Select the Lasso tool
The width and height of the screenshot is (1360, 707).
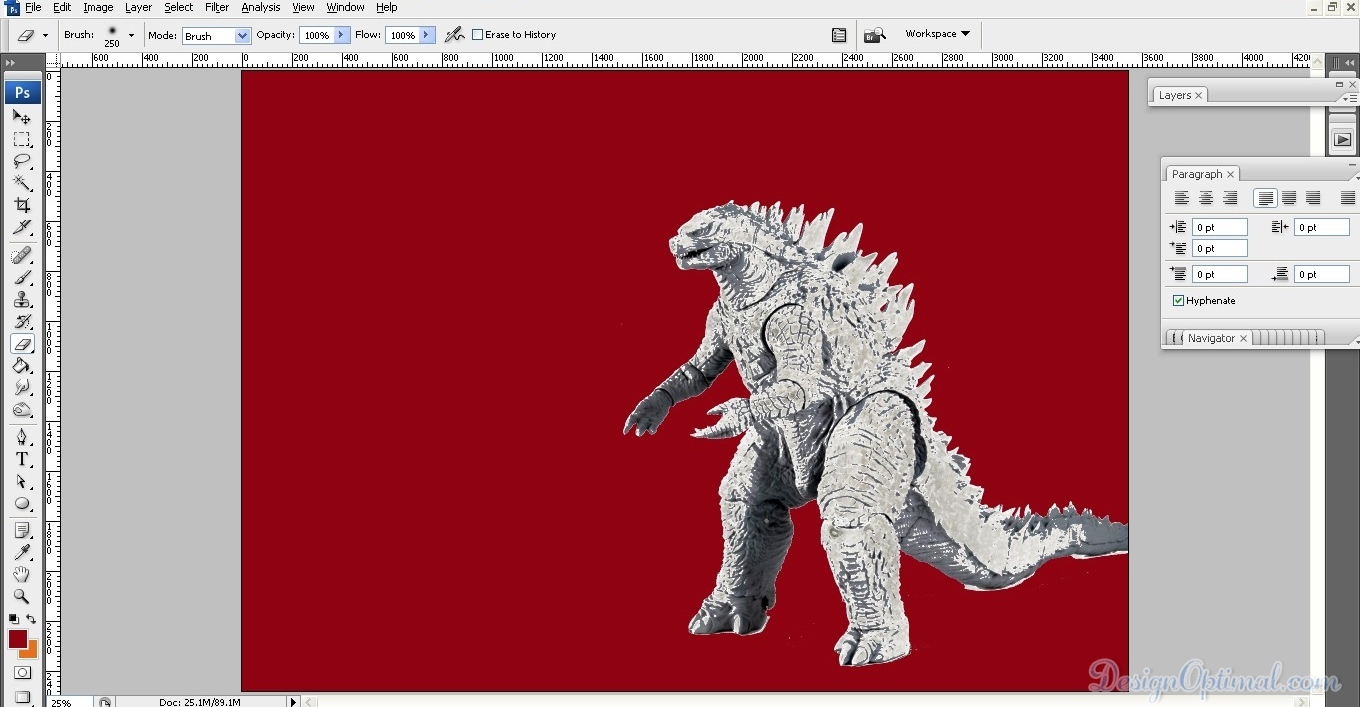tap(22, 161)
